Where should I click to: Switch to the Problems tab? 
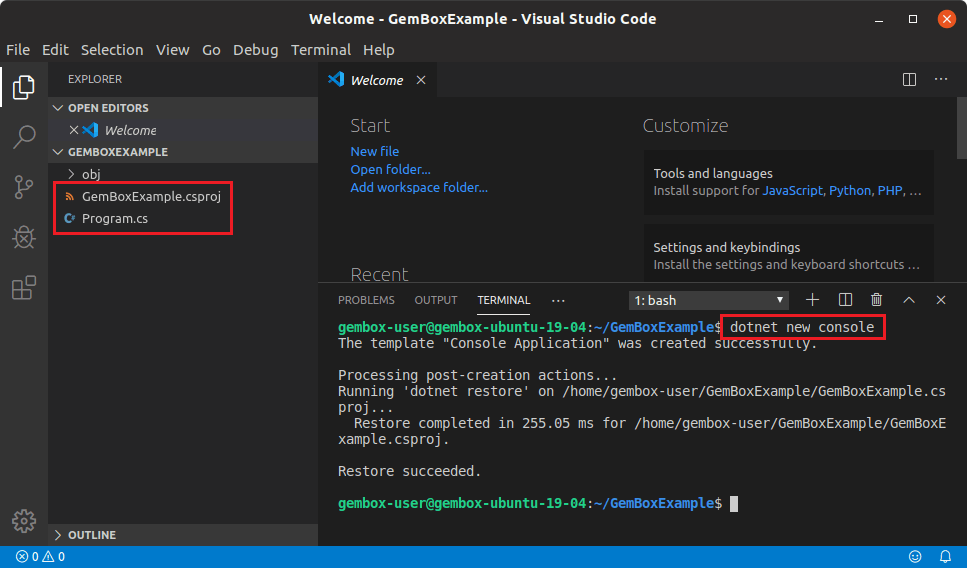click(x=366, y=300)
